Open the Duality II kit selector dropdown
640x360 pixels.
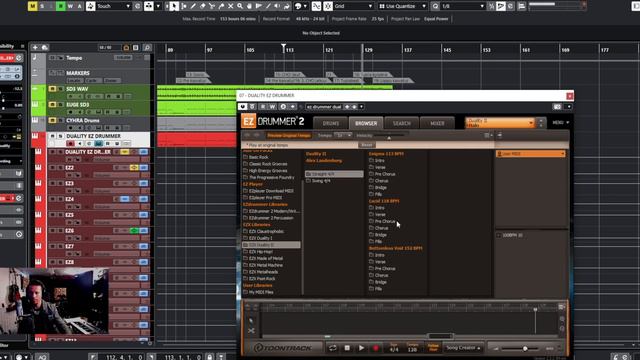point(500,122)
